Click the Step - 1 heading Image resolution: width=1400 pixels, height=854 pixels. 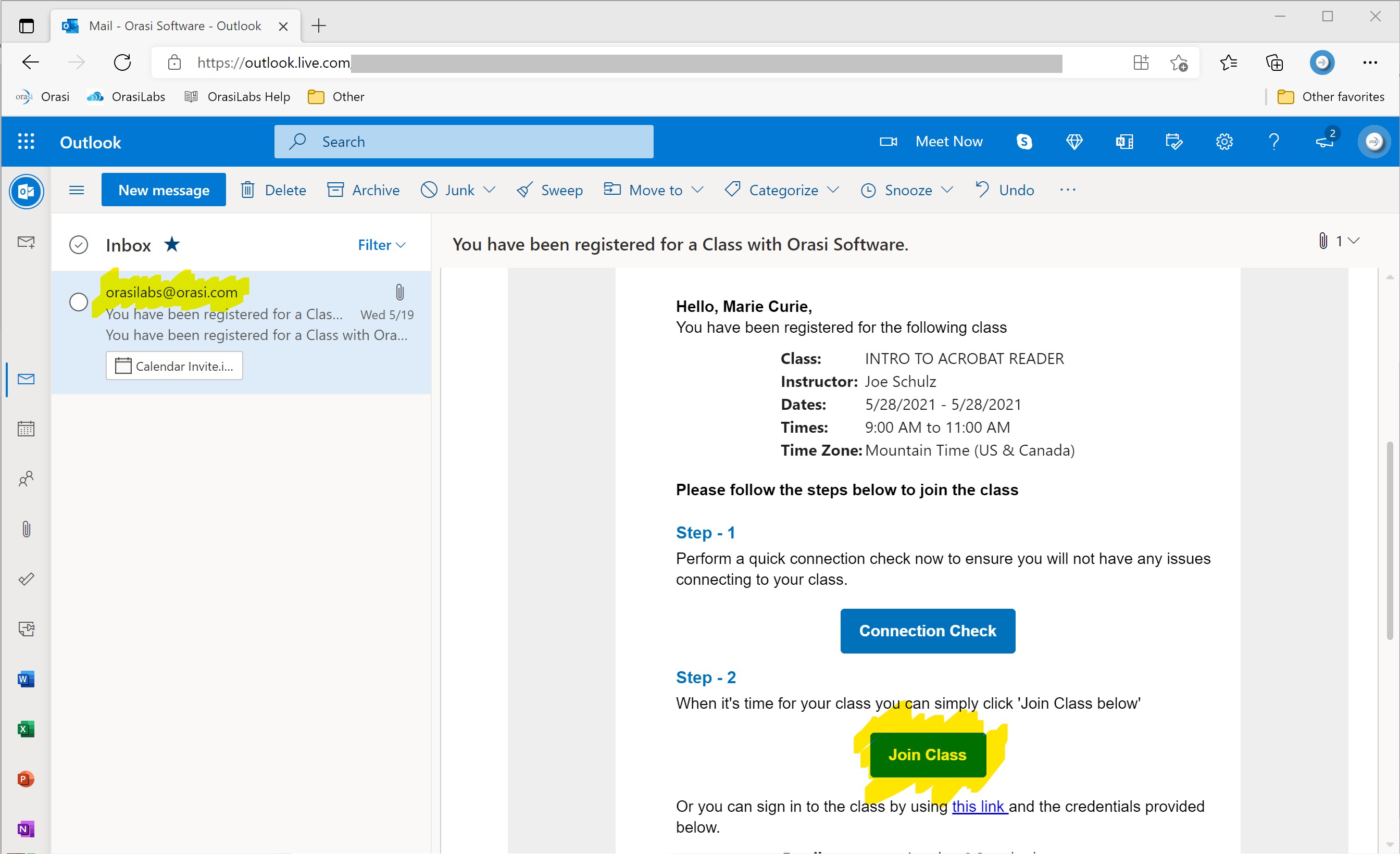click(x=705, y=532)
